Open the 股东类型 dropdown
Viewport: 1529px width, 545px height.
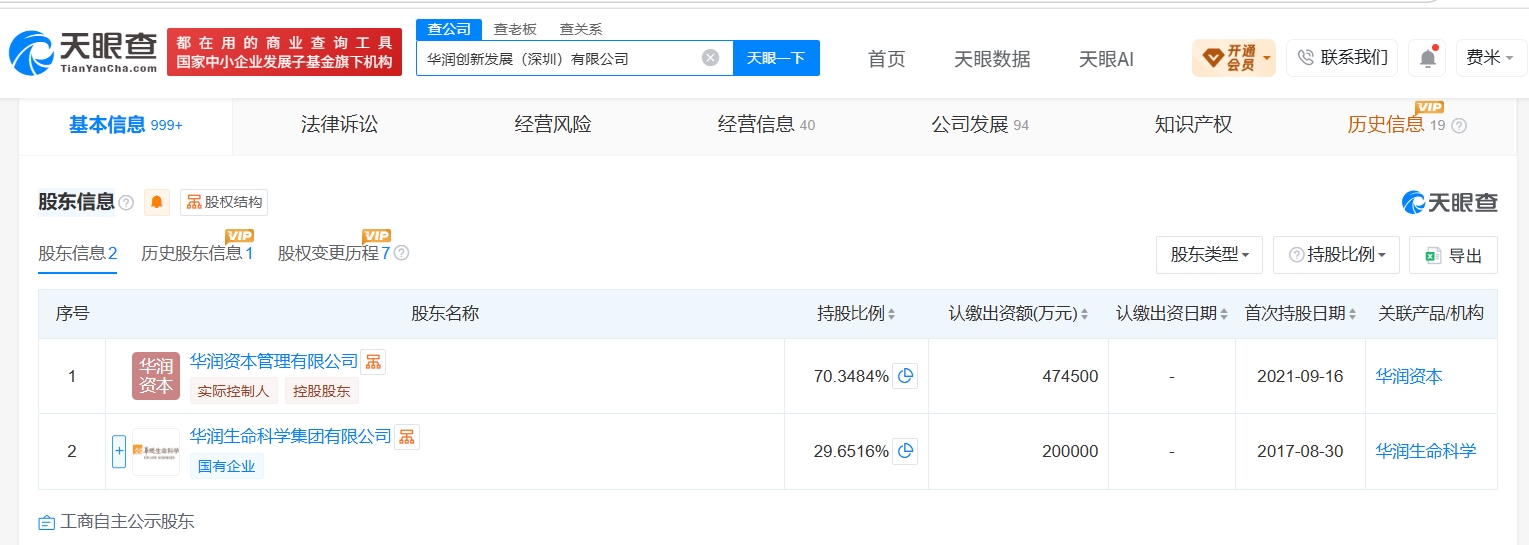pos(1209,255)
